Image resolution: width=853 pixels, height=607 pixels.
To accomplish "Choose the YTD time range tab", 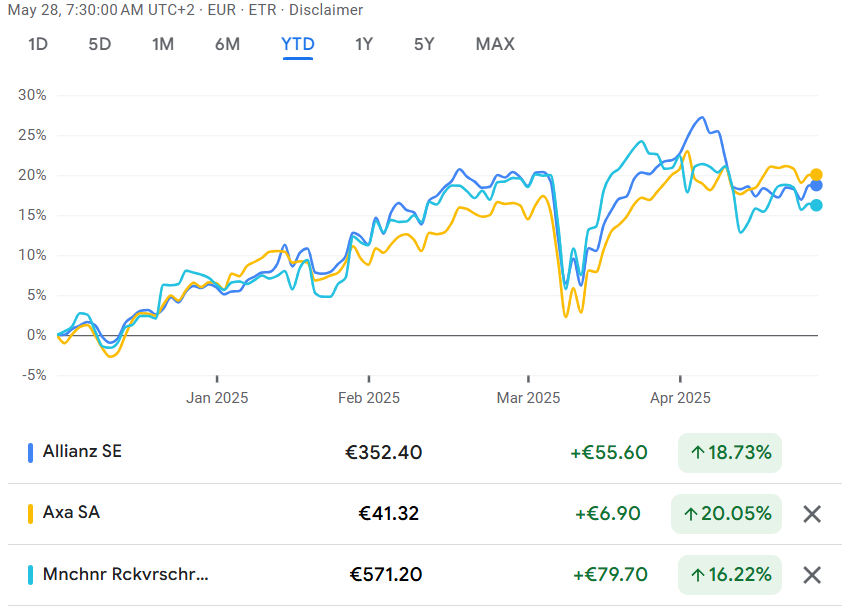I will [298, 44].
